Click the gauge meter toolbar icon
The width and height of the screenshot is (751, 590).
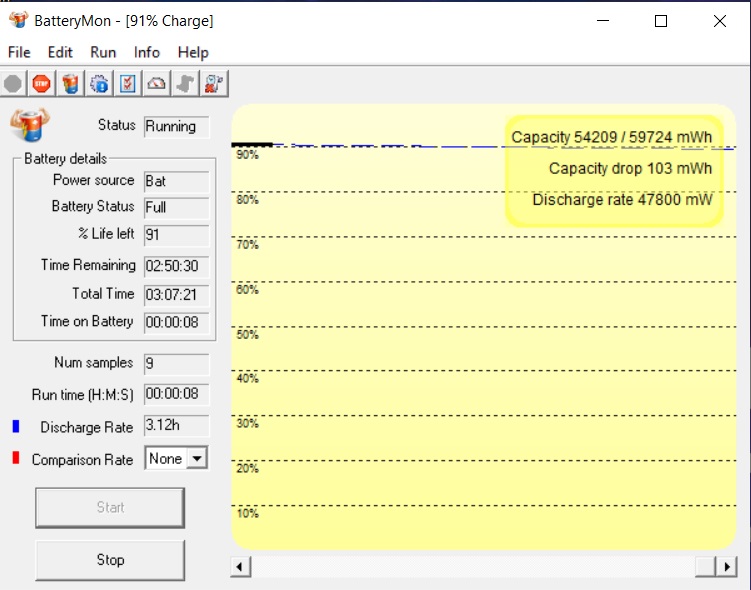(157, 84)
